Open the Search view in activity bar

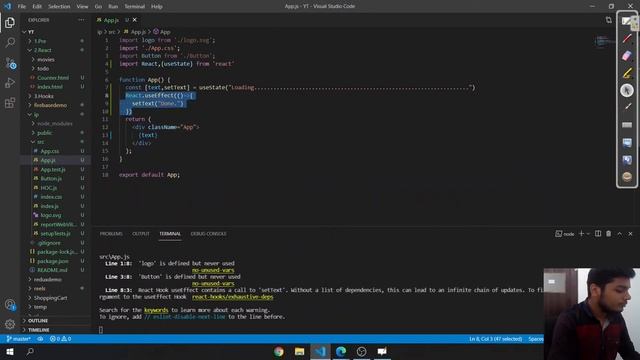(10, 42)
